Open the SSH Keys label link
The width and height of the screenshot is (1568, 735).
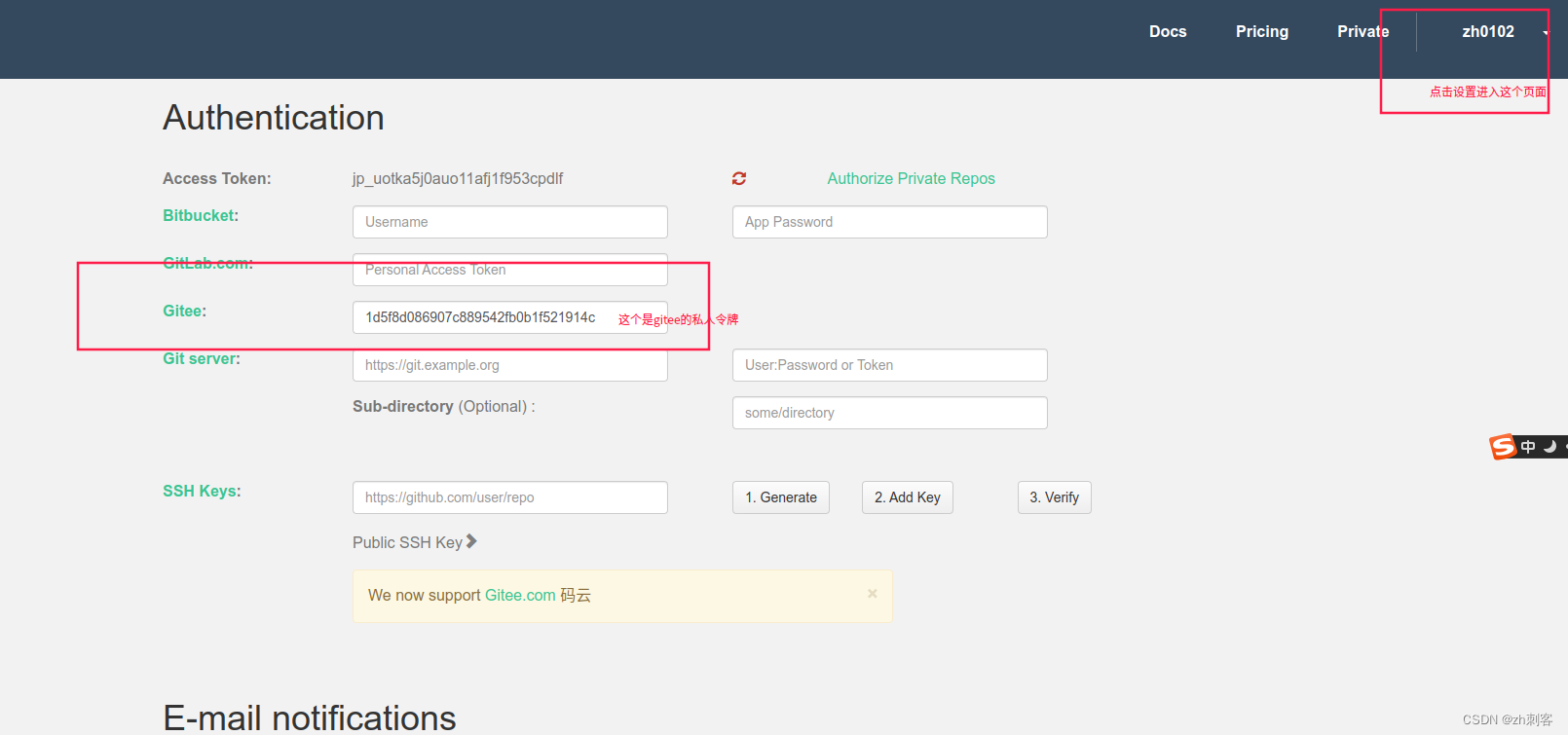202,491
